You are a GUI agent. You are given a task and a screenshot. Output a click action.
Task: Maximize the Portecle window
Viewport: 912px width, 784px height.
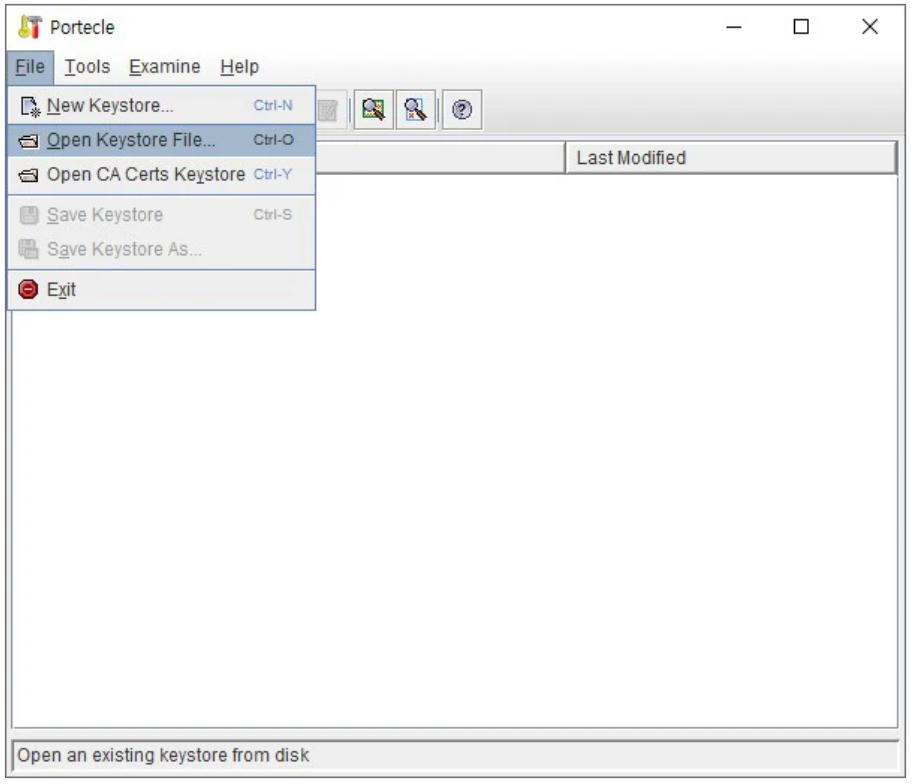point(801,27)
